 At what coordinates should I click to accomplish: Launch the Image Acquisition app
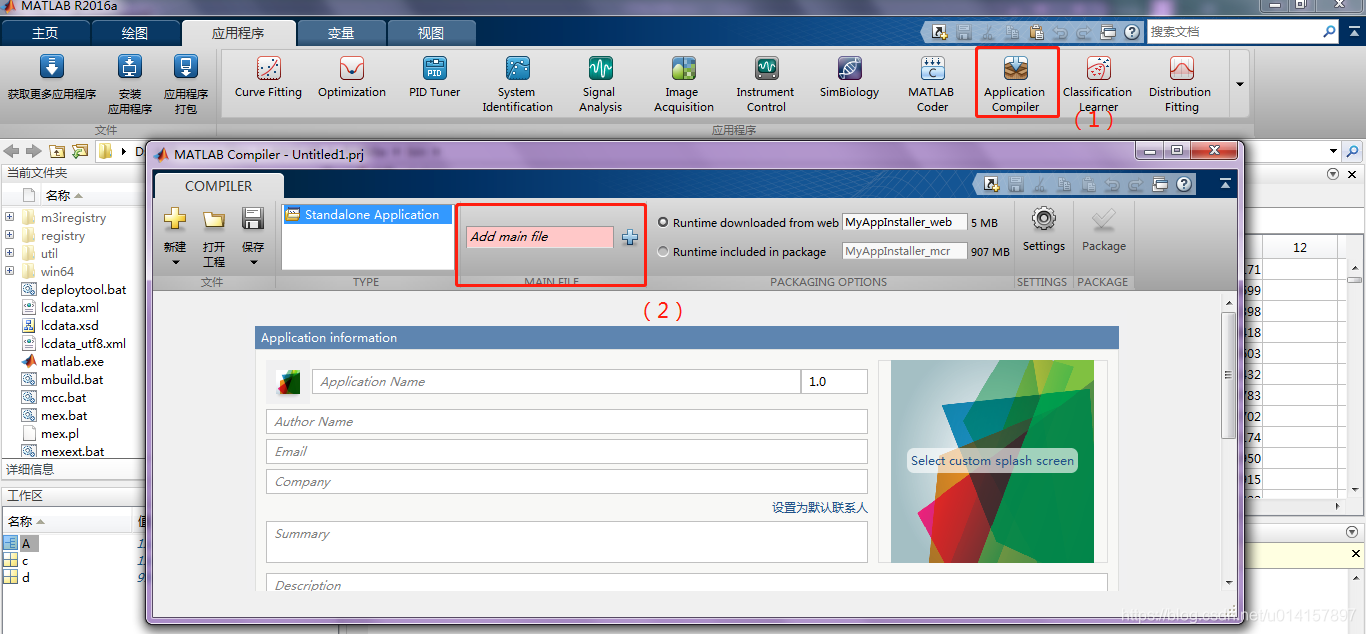point(684,83)
